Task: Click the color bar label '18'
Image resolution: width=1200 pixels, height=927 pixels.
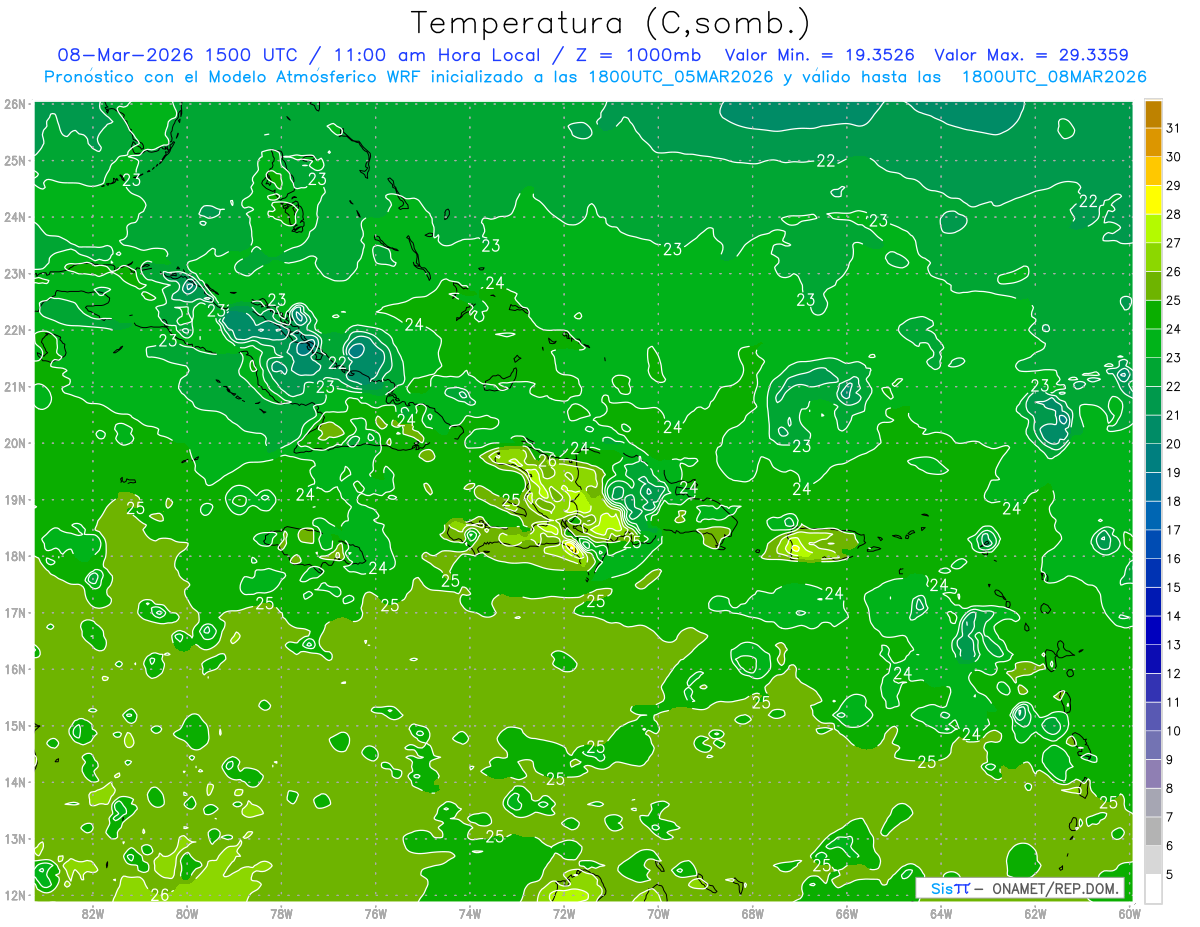Action: (x=1174, y=501)
